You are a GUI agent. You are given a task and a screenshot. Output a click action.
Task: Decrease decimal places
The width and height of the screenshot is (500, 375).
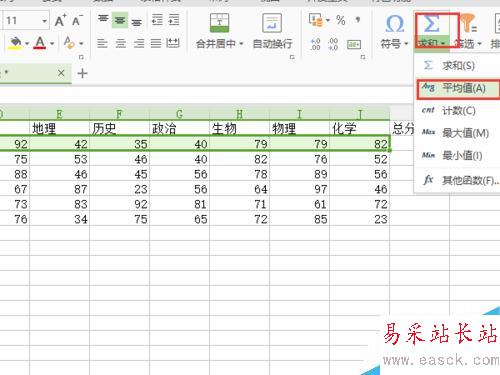coord(333,44)
